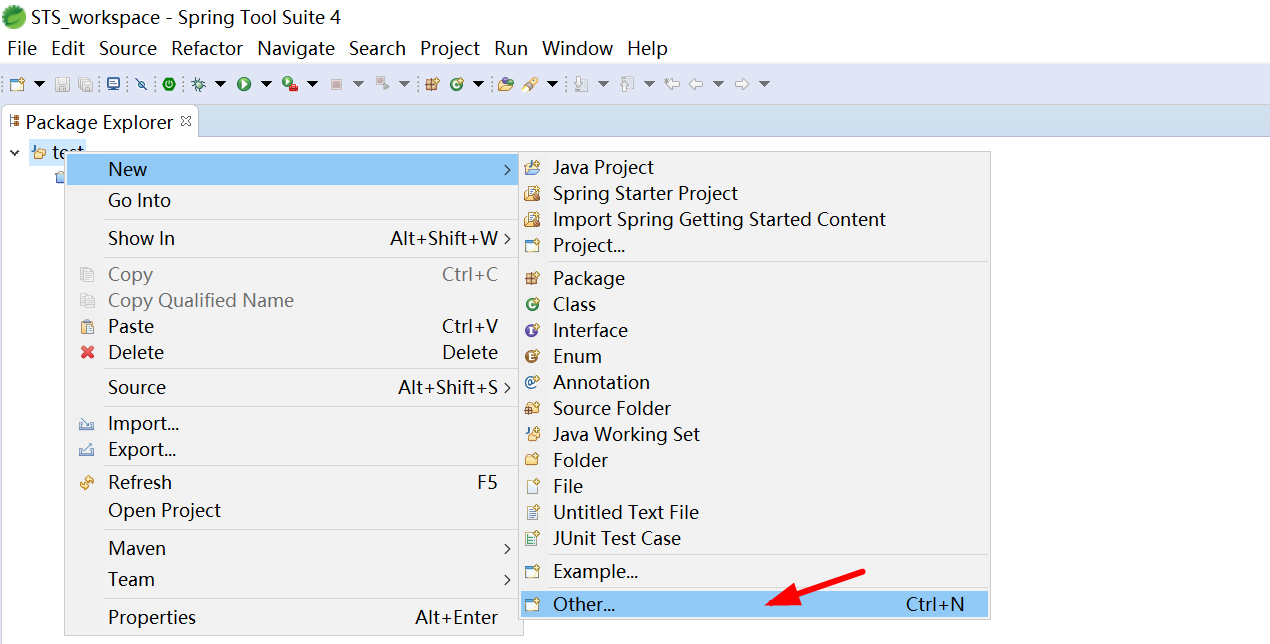Open the Edit menu
This screenshot has width=1270, height=644.
tap(68, 48)
